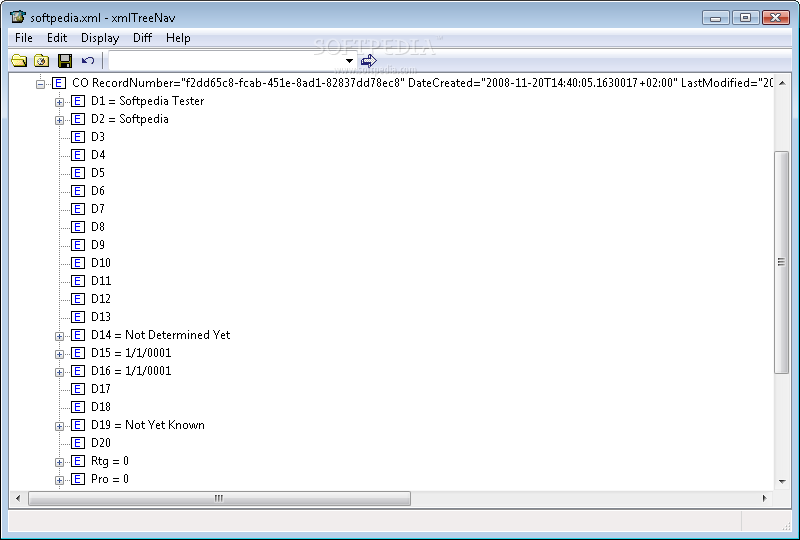The image size is (800, 540).
Task: Click the E element icon beside D13
Action: (x=78, y=317)
